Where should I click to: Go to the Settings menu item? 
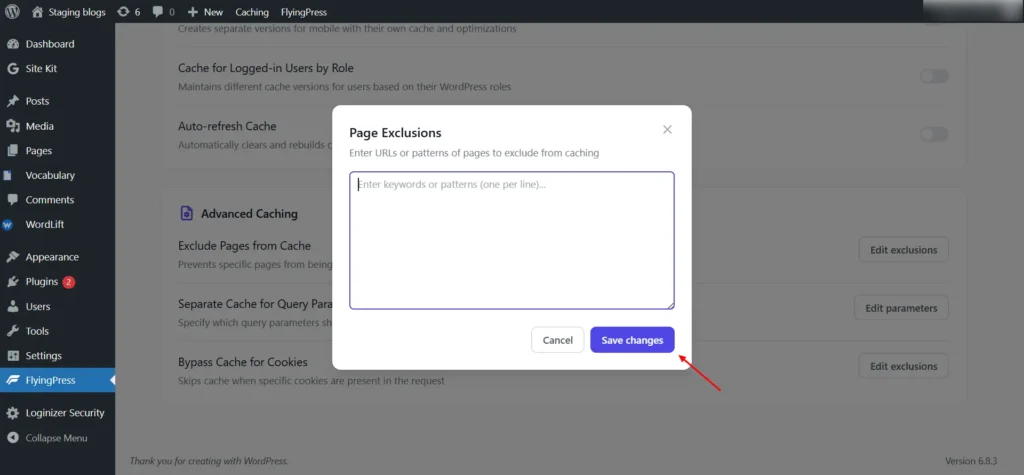point(43,356)
